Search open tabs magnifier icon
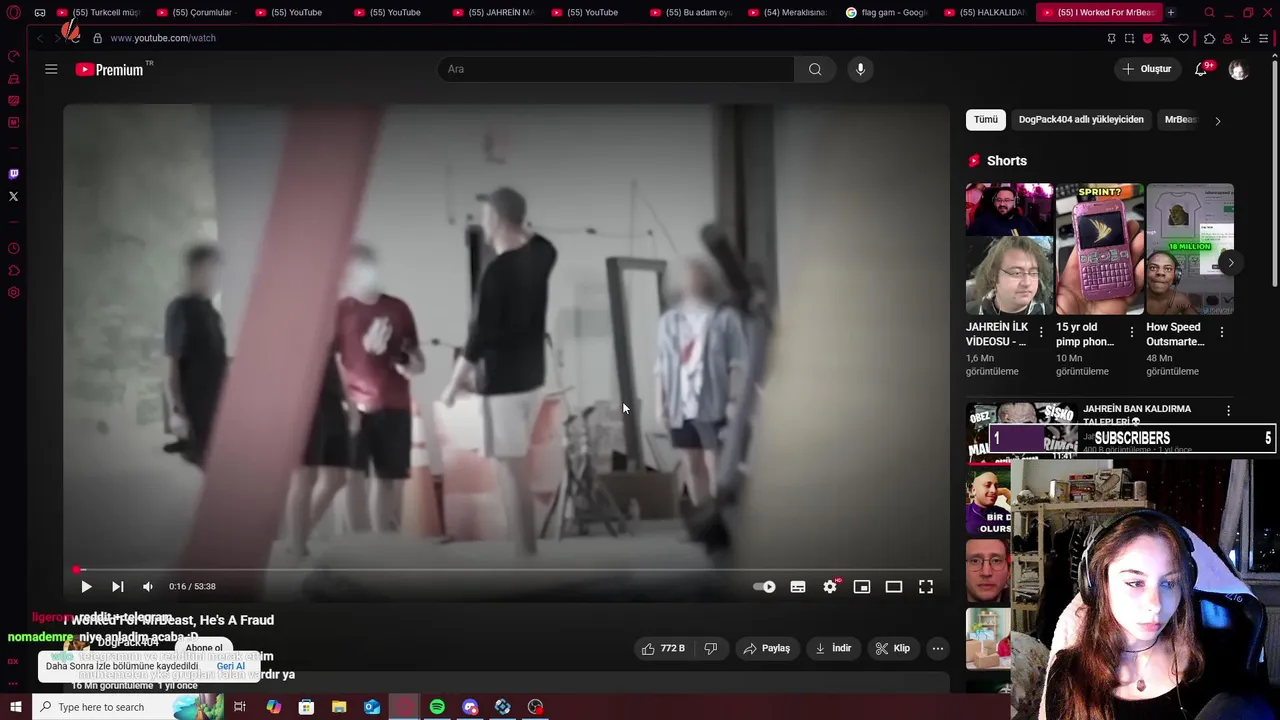 [x=1209, y=13]
